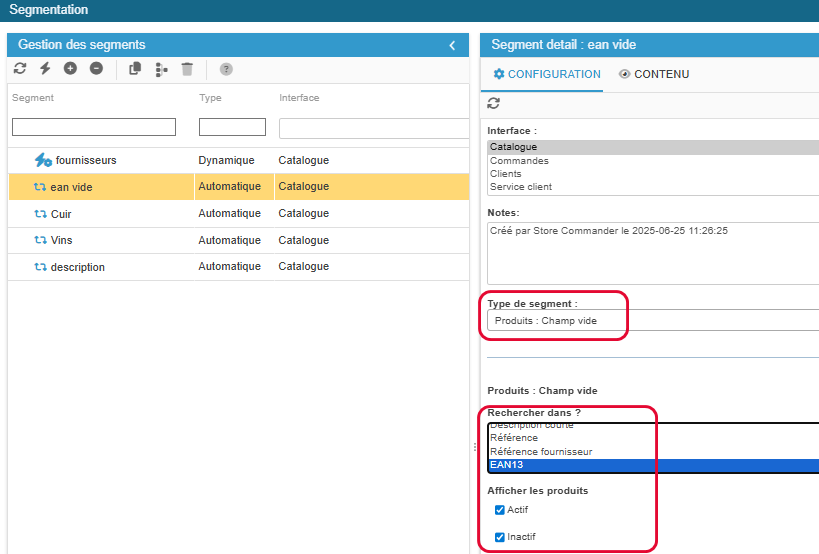
Task: Open help with the question mark icon
Action: 226,69
